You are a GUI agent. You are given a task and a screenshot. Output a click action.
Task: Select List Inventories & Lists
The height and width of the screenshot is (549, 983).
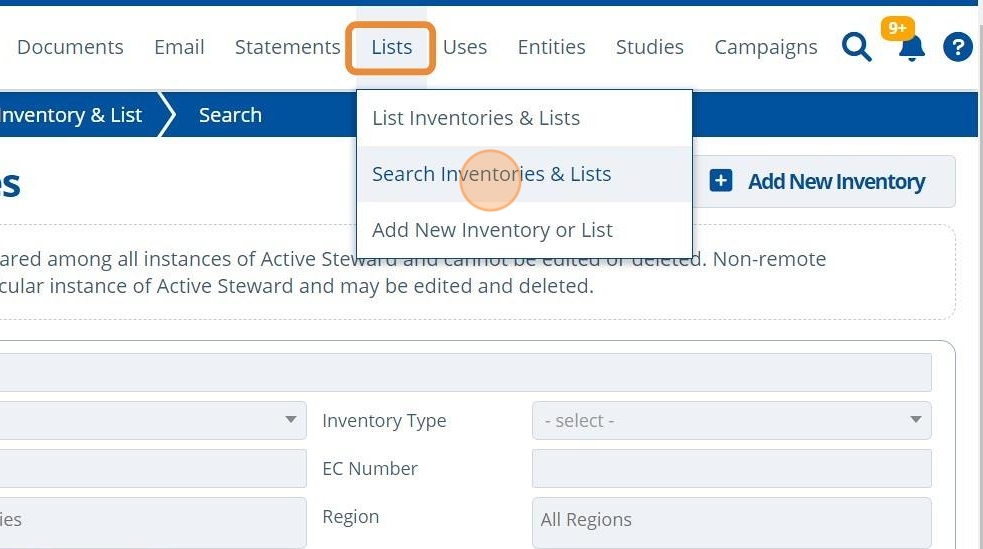[476, 118]
